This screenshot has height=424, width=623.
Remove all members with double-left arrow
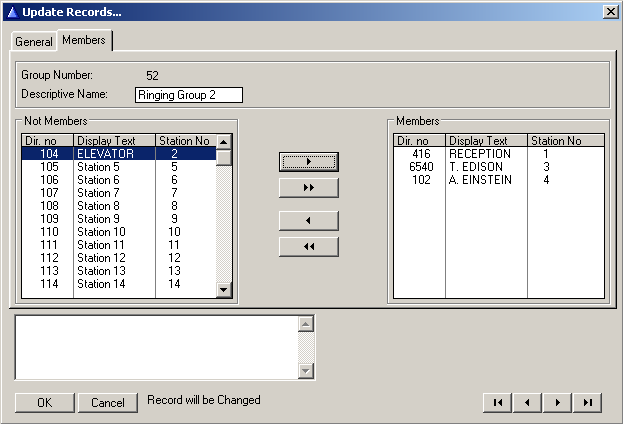click(x=308, y=247)
